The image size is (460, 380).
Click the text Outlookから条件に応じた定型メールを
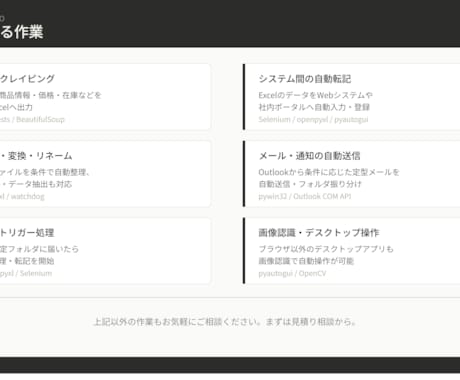(x=329, y=172)
